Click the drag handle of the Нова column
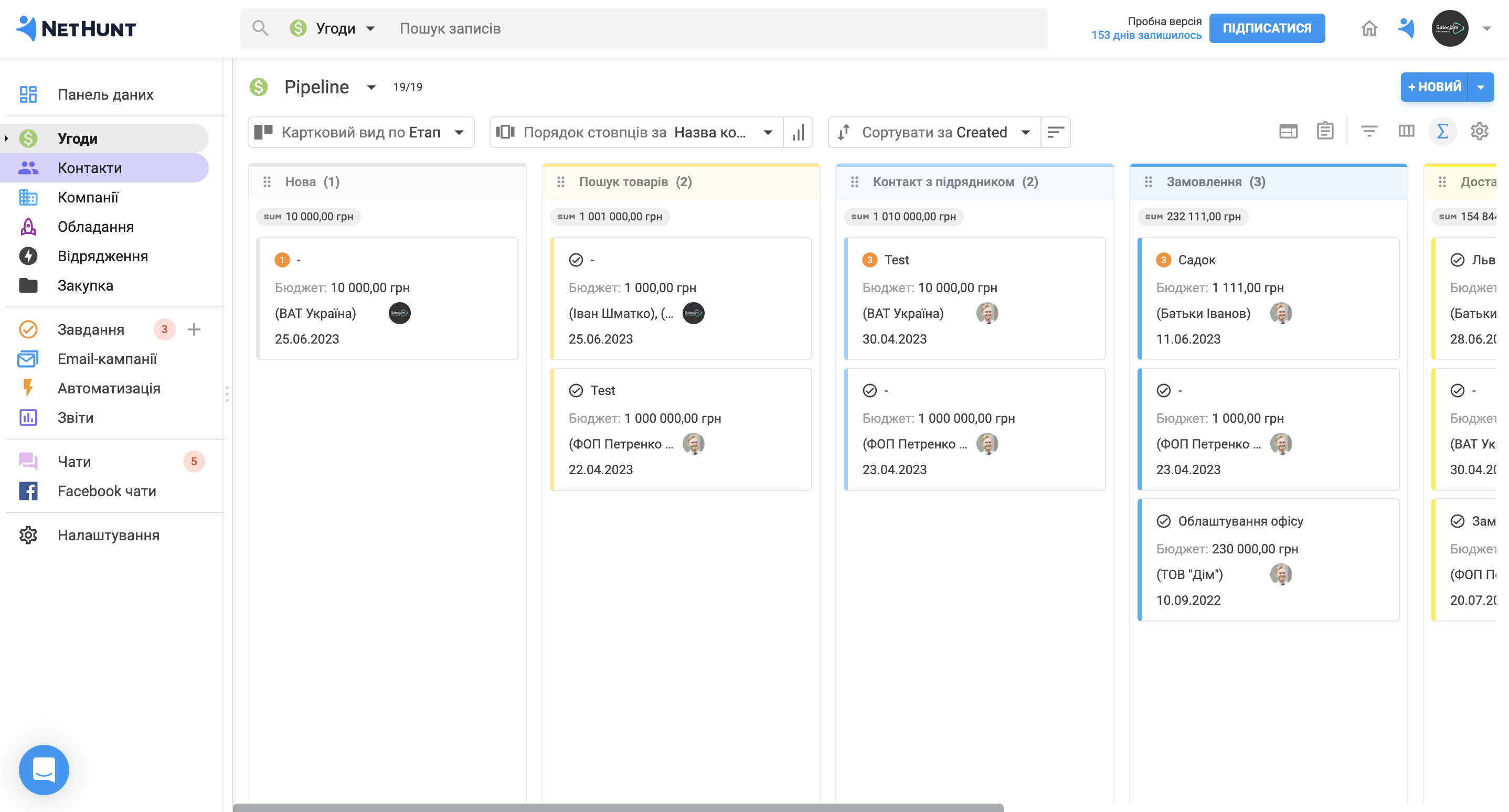Image resolution: width=1509 pixels, height=812 pixels. coord(267,182)
